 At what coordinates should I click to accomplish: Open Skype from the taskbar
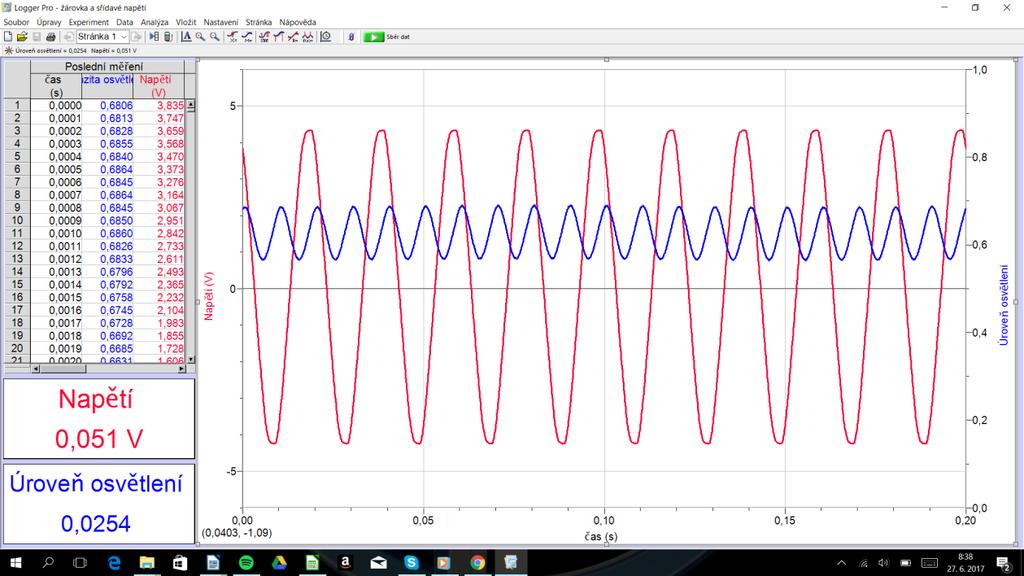tap(411, 562)
